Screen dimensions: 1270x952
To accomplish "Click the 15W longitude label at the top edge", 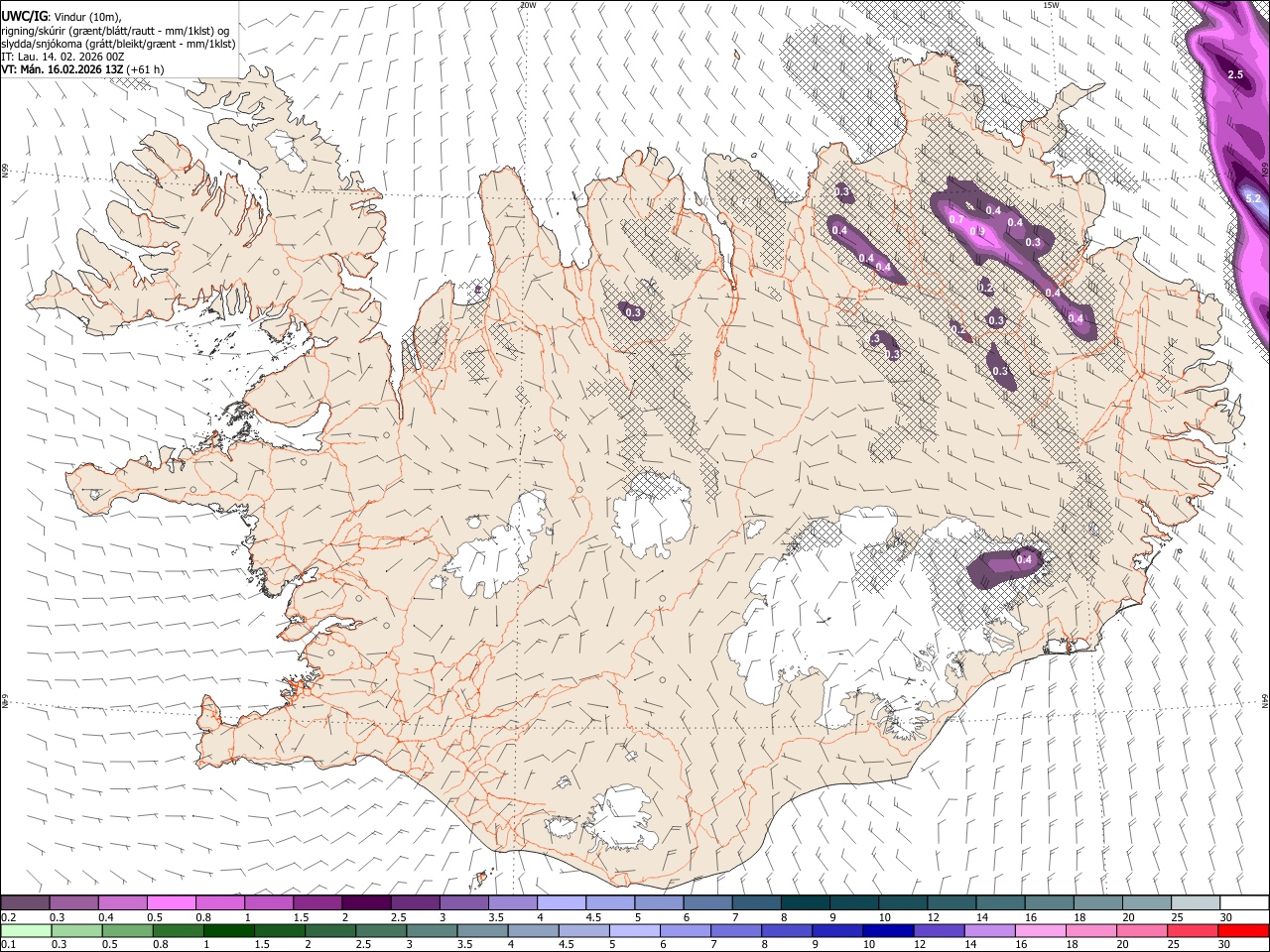I will [x=1051, y=5].
